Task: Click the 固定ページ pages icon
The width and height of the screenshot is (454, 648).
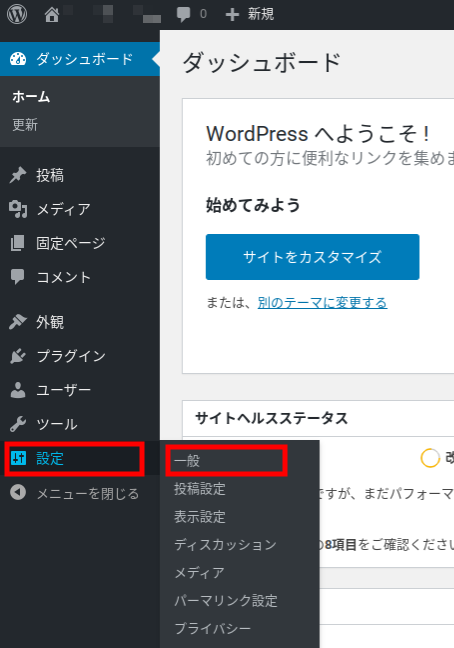Action: [x=18, y=243]
